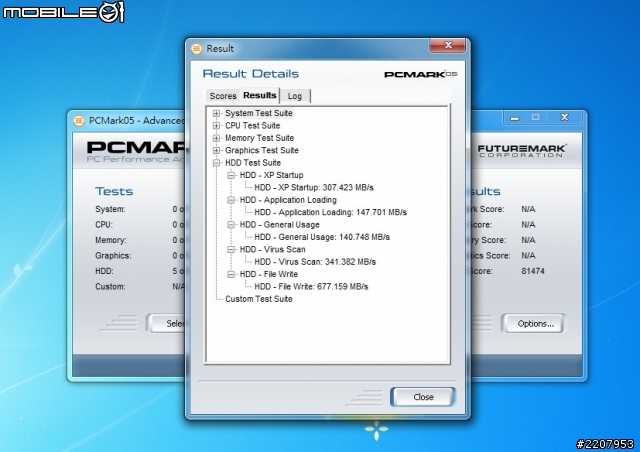This screenshot has width=640, height=452.
Task: Click the Close button in Result dialog
Action: [x=423, y=397]
